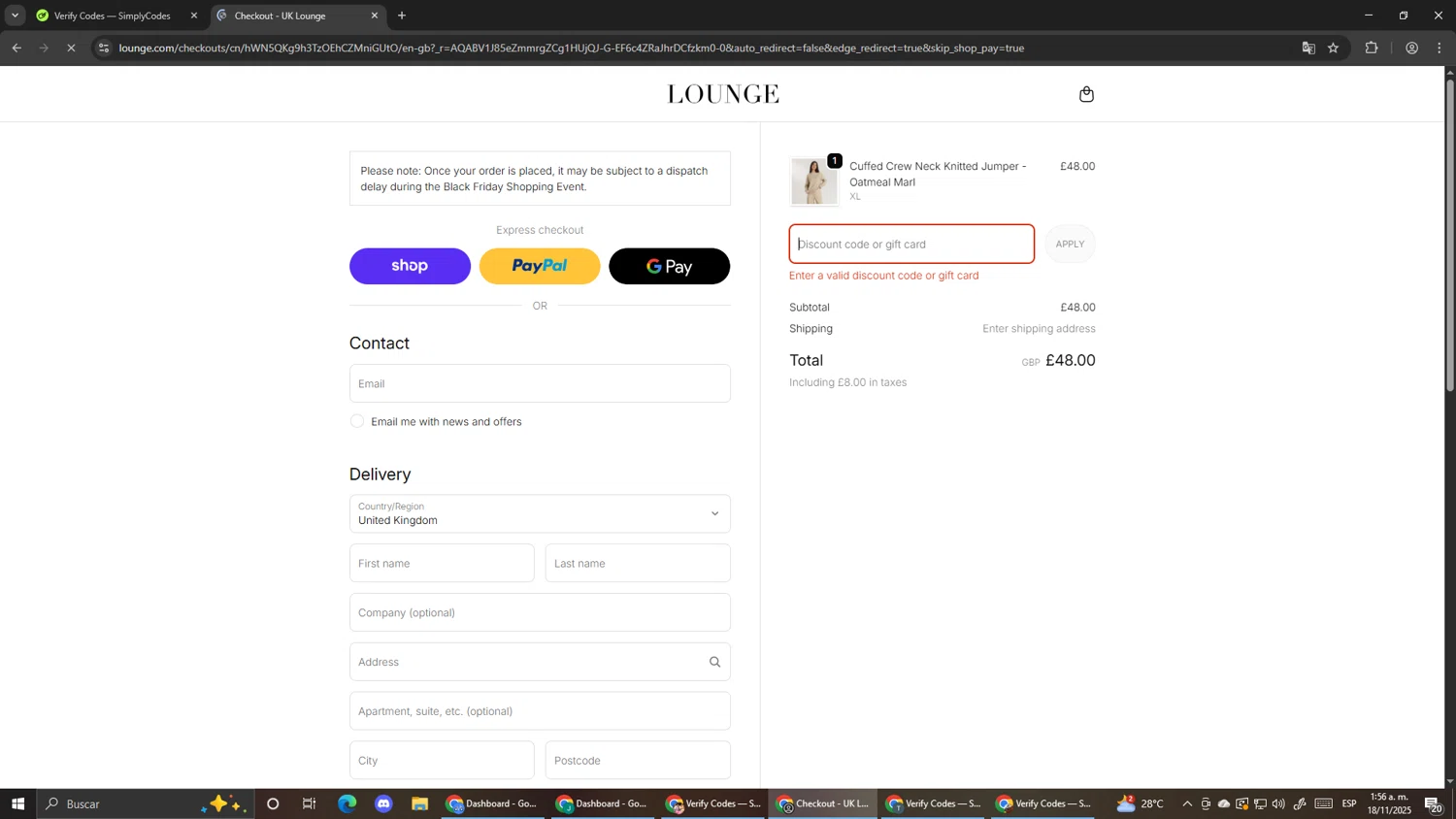Open File Explorer from the taskbar

[x=419, y=803]
